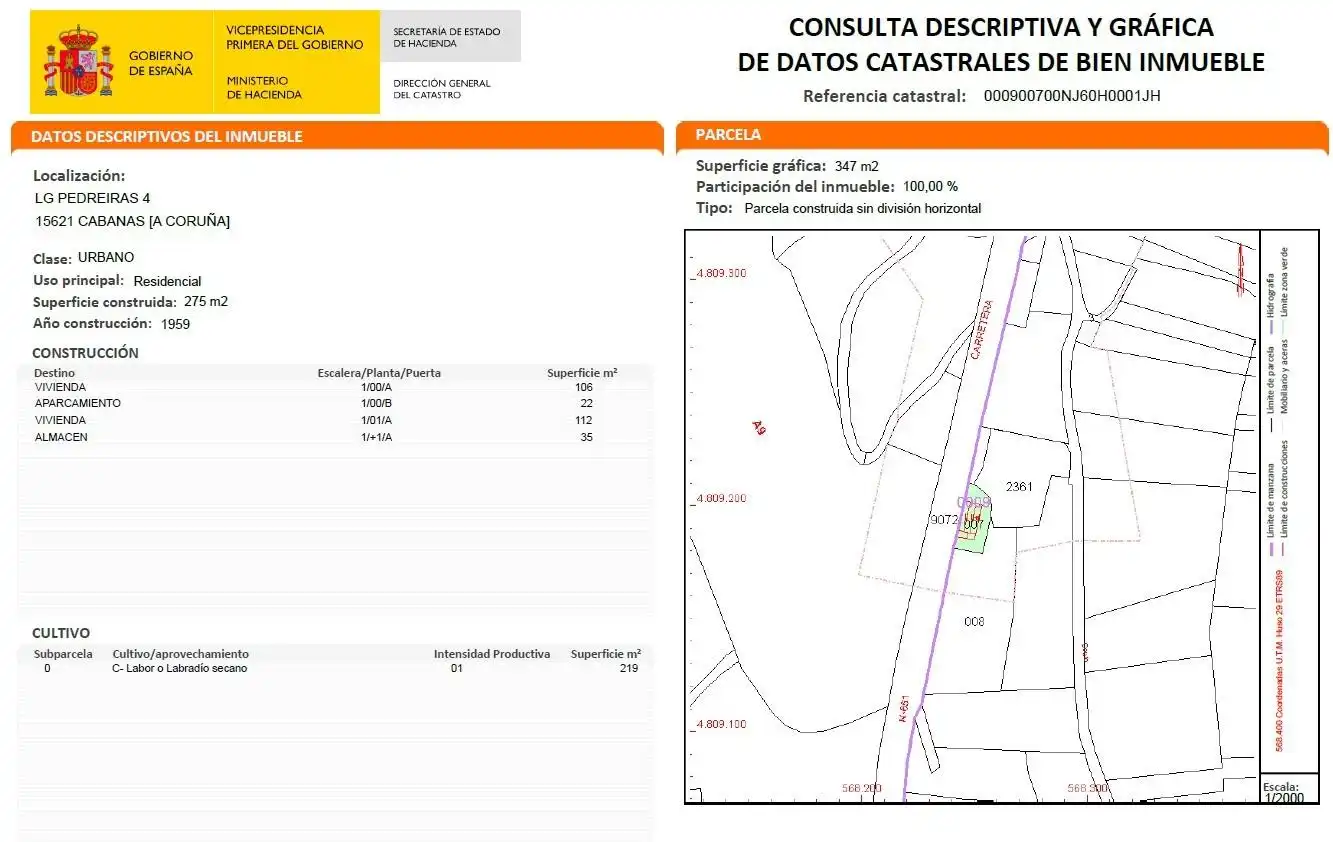
Task: Click the 'A9' label on the map
Action: point(760,427)
